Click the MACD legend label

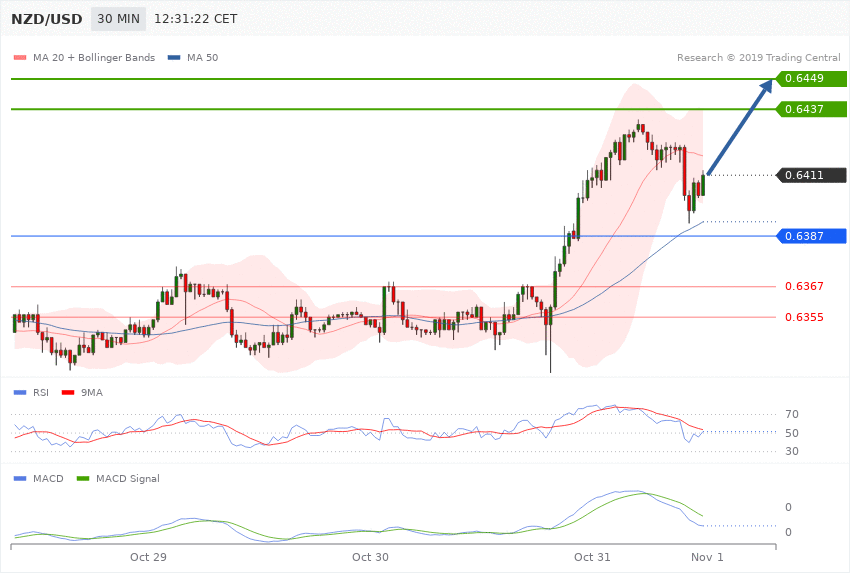pos(48,478)
